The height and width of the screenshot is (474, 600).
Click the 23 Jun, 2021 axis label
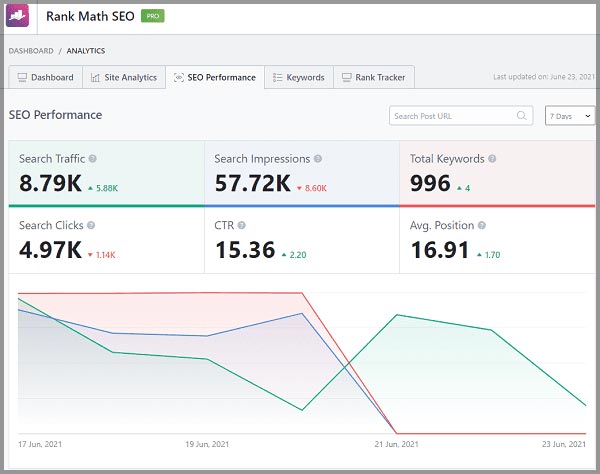click(x=564, y=444)
